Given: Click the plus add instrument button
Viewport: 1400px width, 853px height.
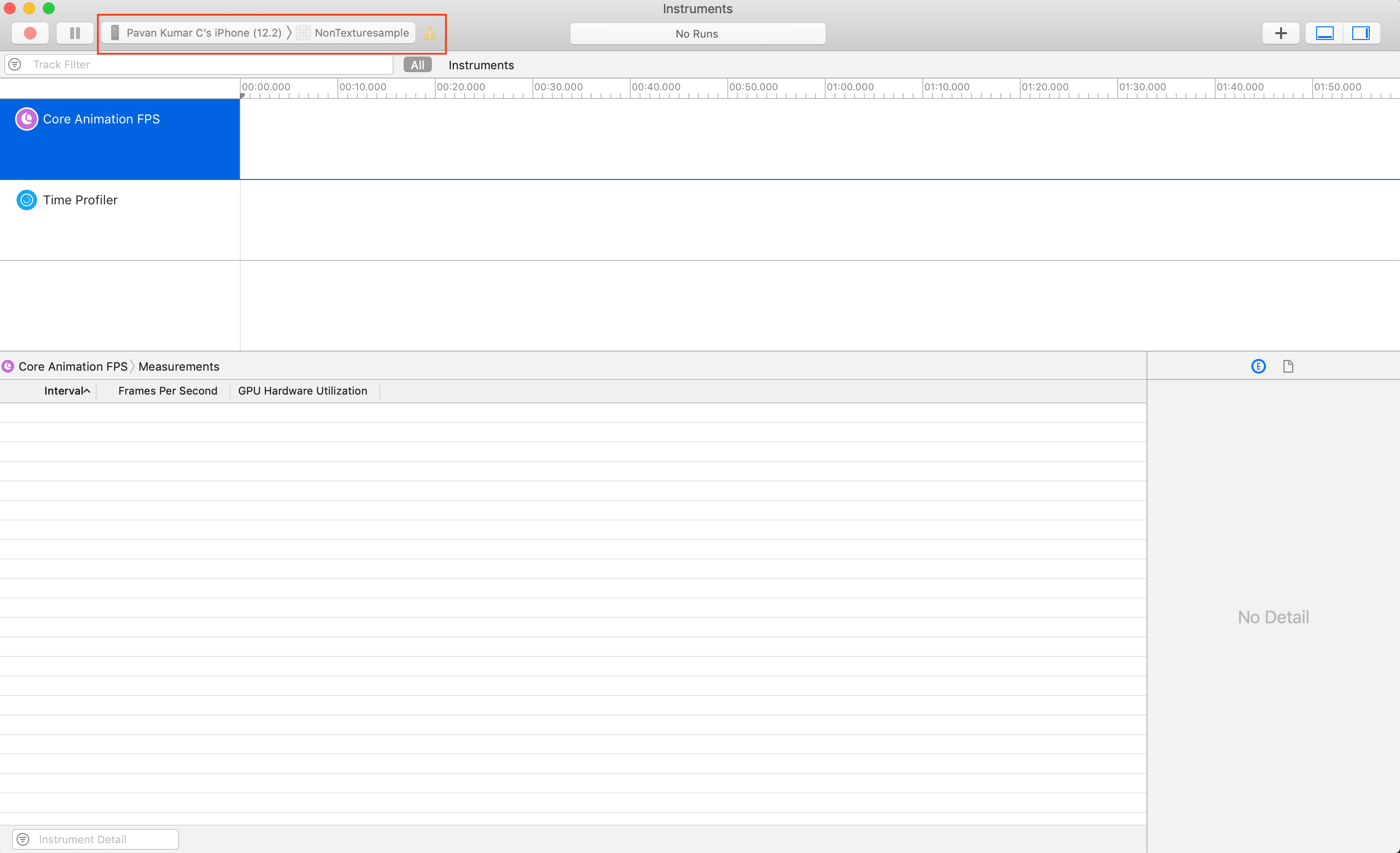Looking at the screenshot, I should pos(1281,33).
